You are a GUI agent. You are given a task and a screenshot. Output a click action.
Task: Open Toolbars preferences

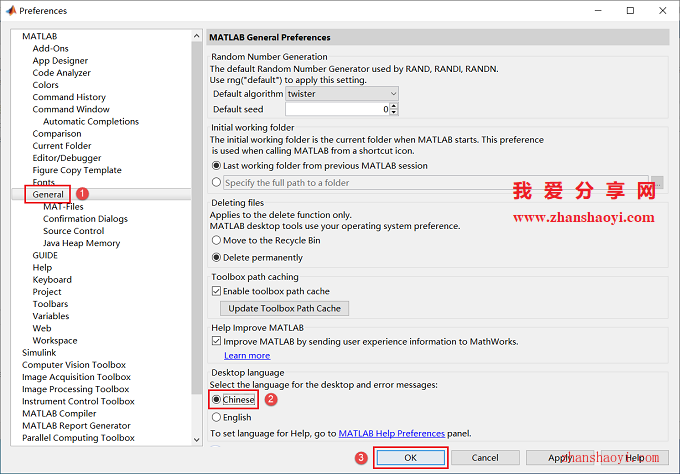[50, 304]
